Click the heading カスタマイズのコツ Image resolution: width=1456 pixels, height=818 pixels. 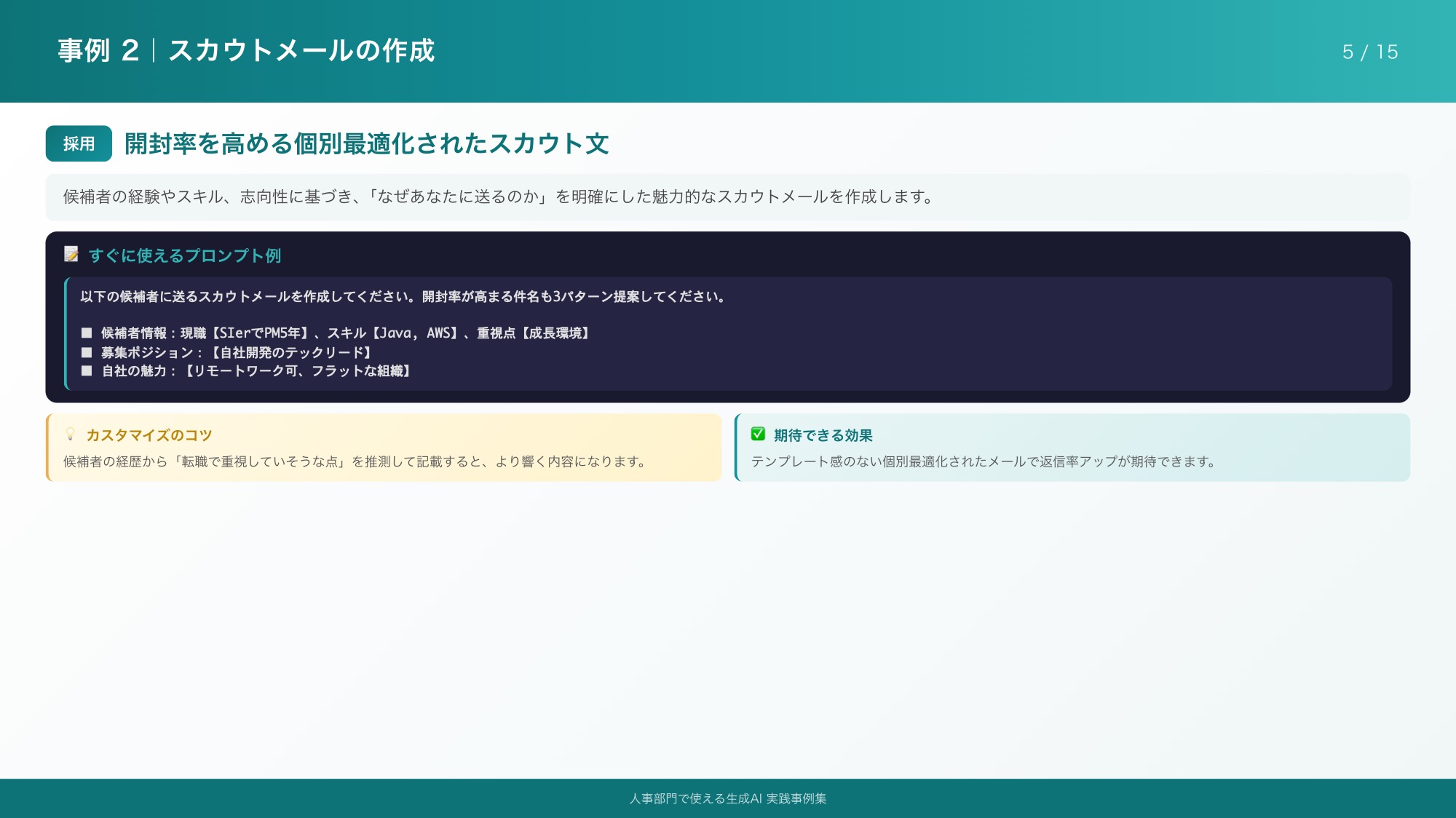[149, 435]
